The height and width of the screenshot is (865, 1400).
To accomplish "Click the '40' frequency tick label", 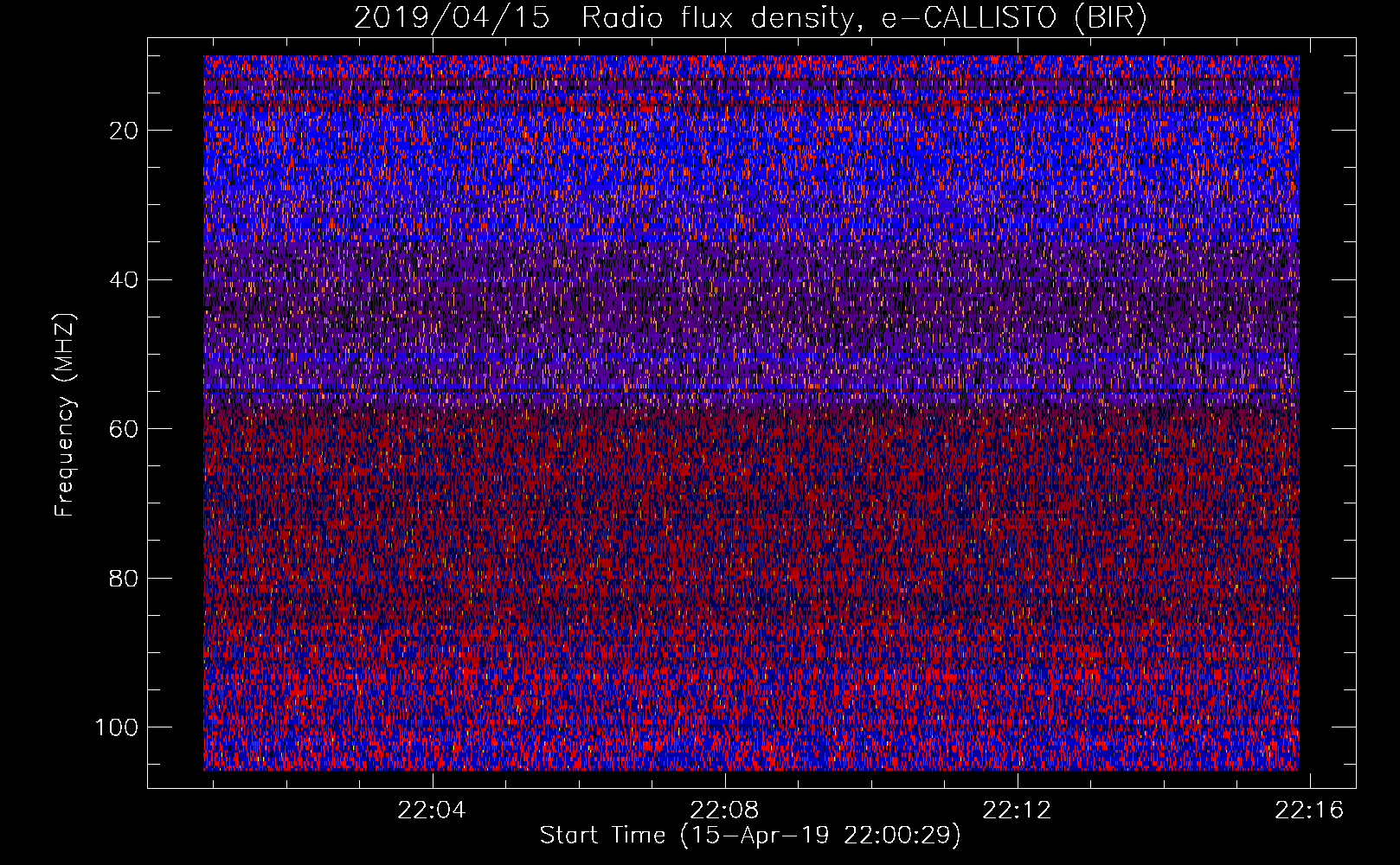I will [x=125, y=280].
